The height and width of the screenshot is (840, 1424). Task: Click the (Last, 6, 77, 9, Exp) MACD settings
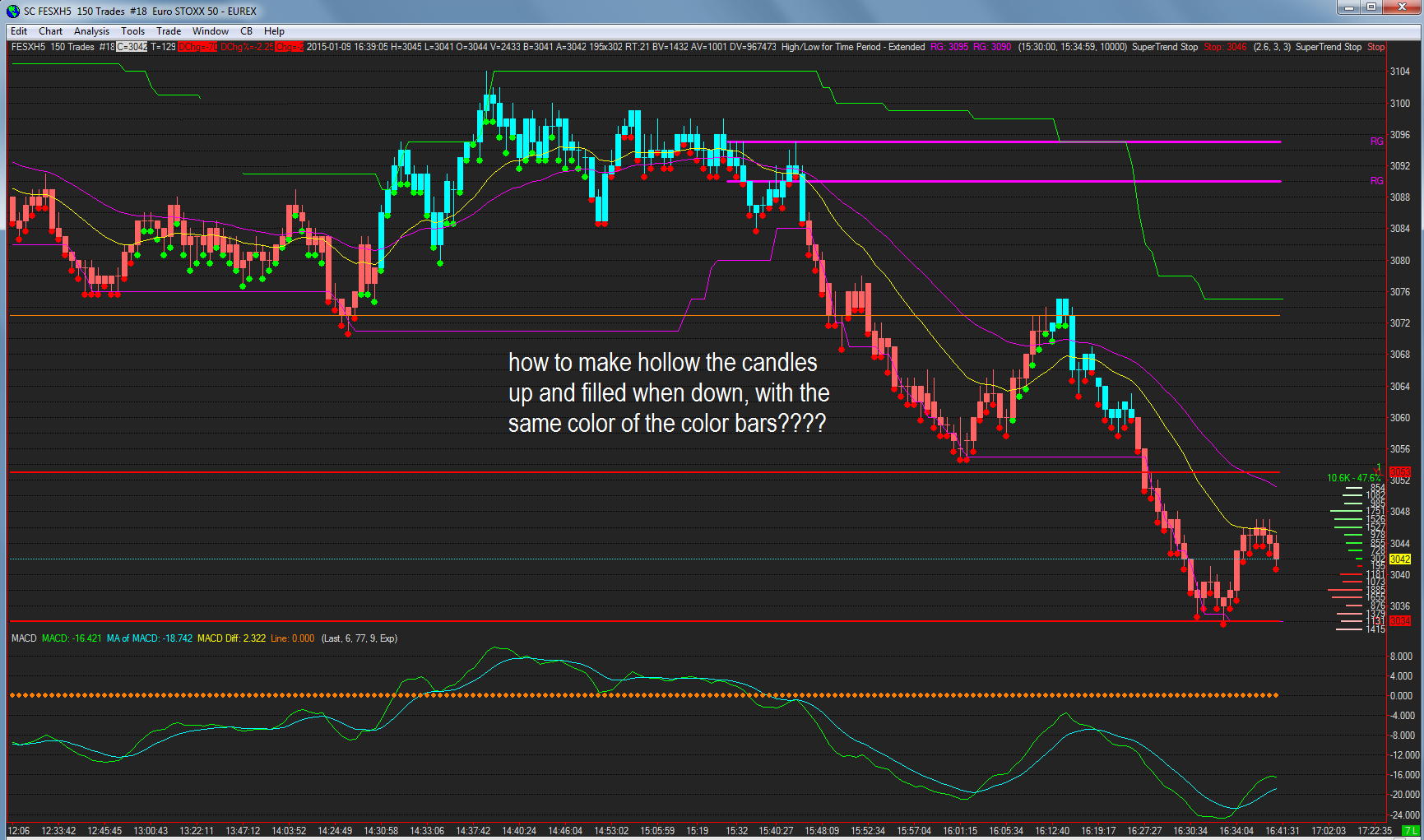coord(359,638)
